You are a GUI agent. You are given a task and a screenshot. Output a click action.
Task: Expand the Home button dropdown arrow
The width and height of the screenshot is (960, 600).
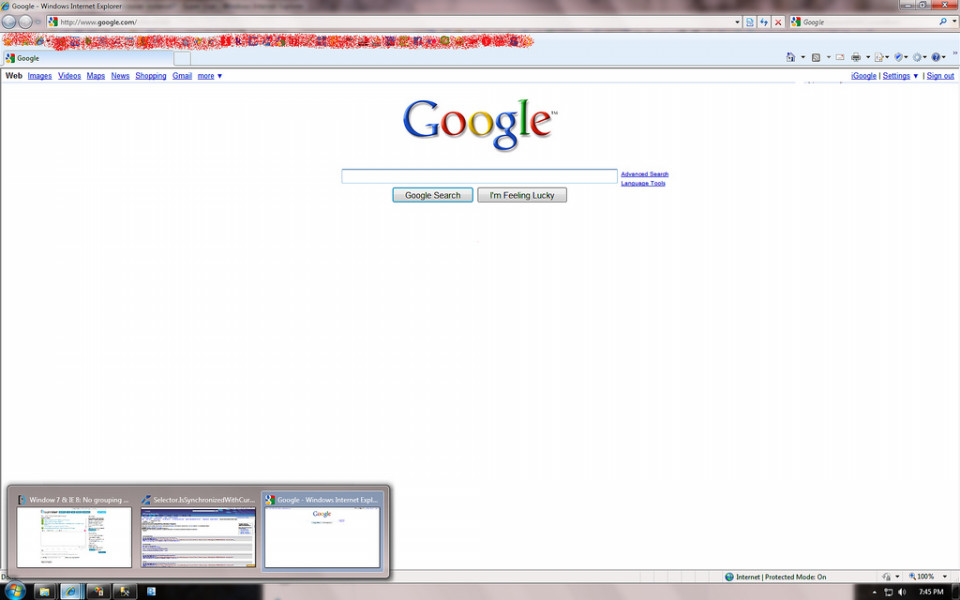pos(803,58)
